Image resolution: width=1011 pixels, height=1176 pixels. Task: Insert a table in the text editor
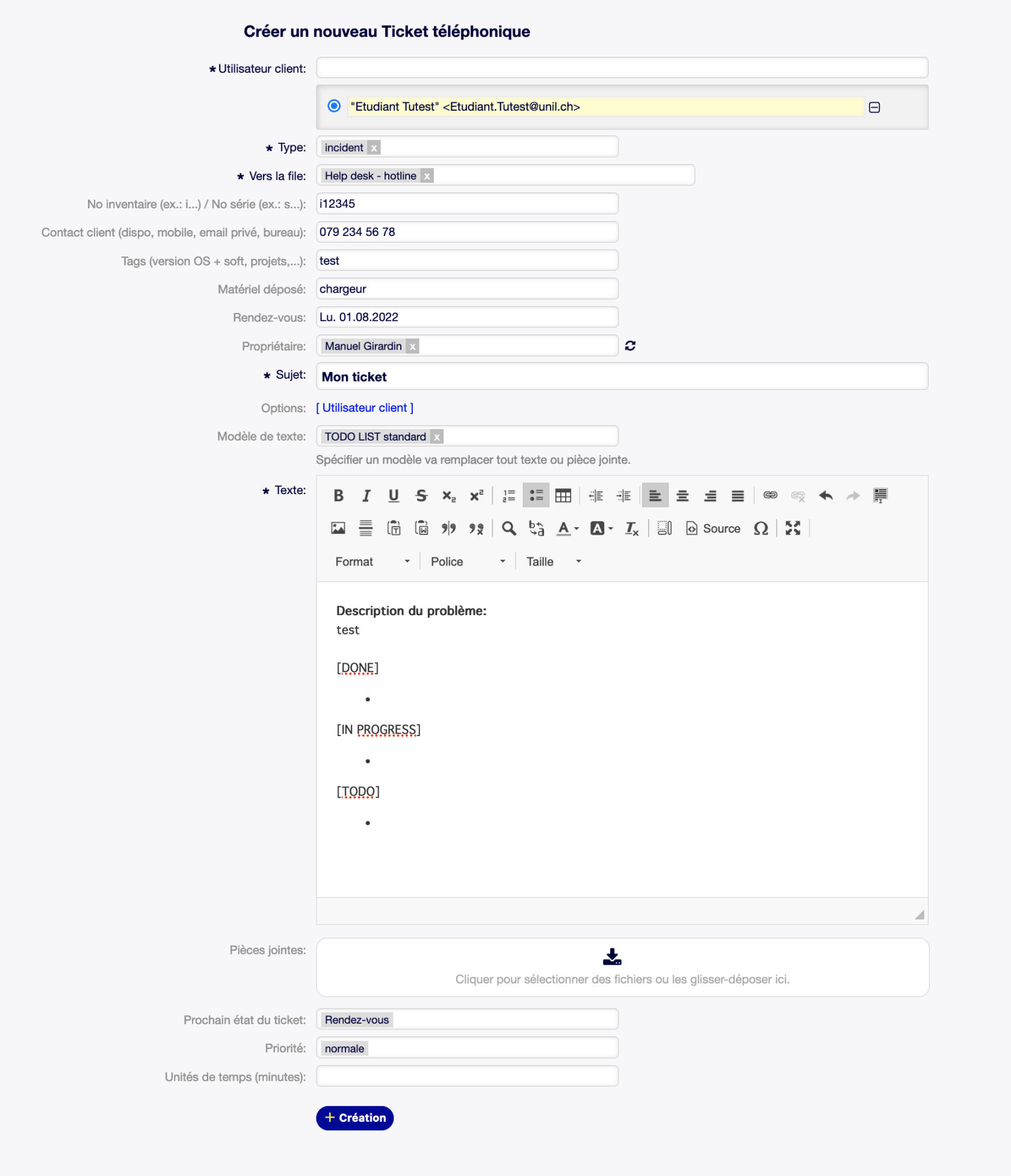point(563,495)
